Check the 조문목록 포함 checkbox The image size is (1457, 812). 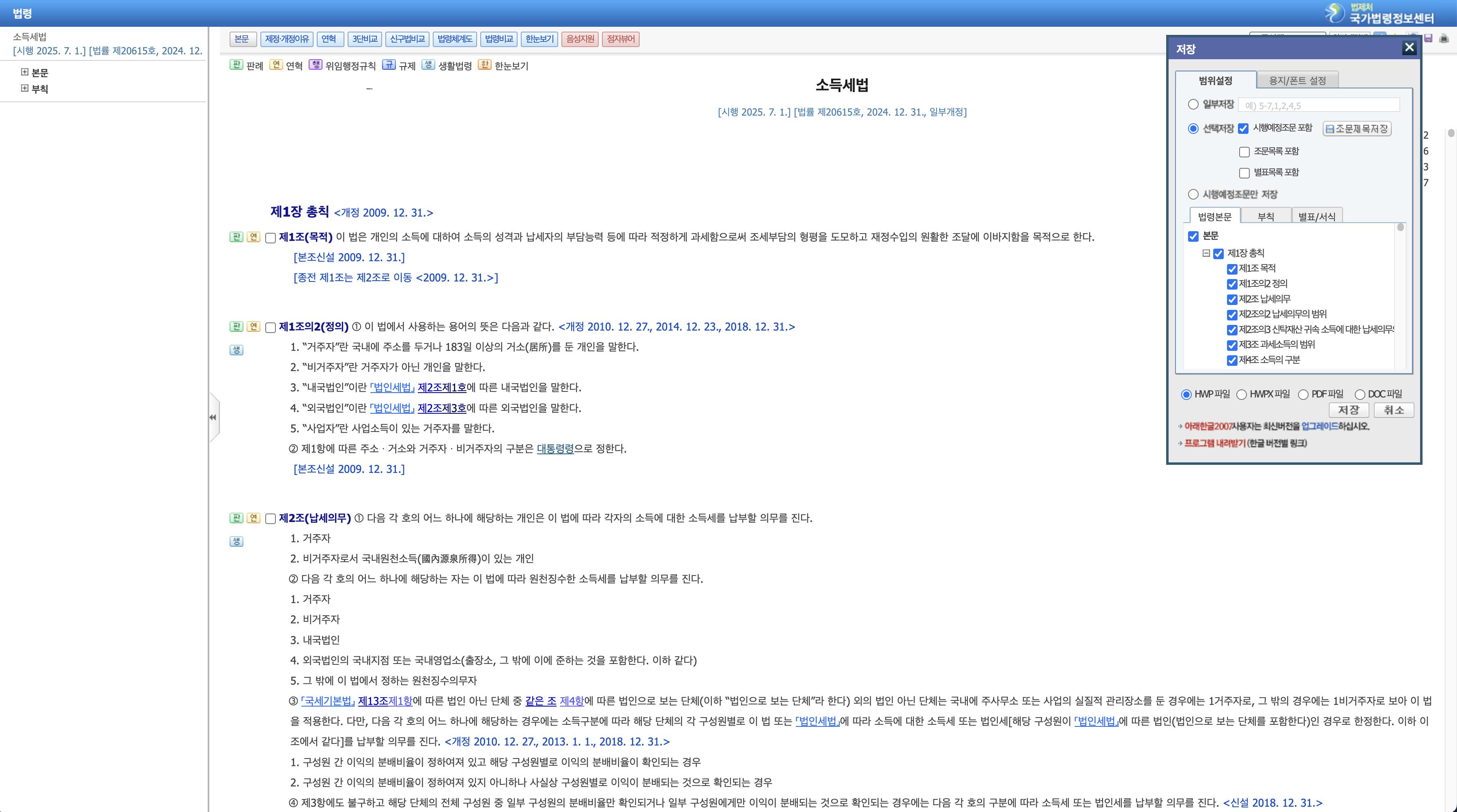[1244, 152]
